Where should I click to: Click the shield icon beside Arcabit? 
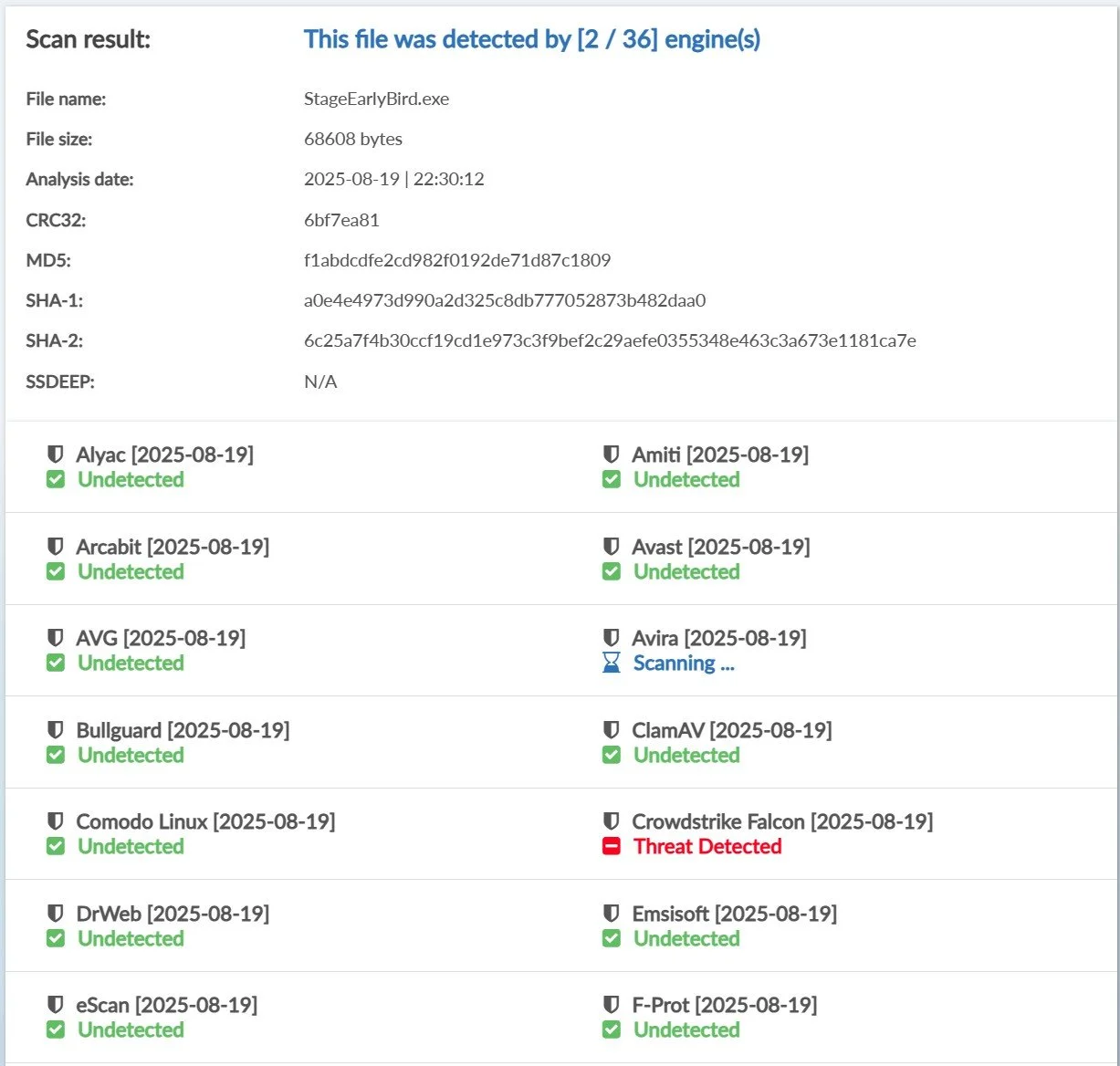coord(56,546)
